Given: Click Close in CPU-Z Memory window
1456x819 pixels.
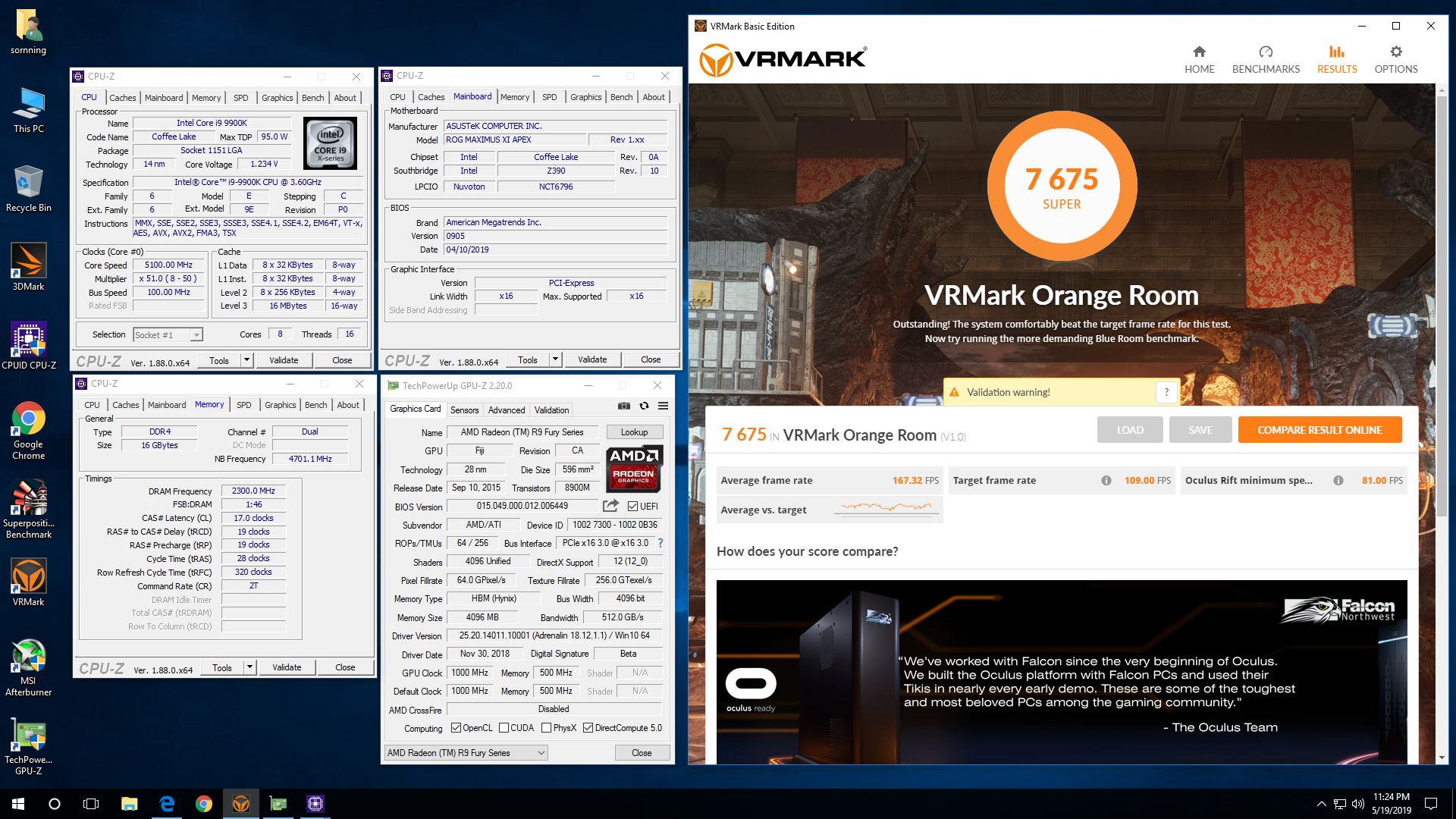Looking at the screenshot, I should tap(345, 667).
